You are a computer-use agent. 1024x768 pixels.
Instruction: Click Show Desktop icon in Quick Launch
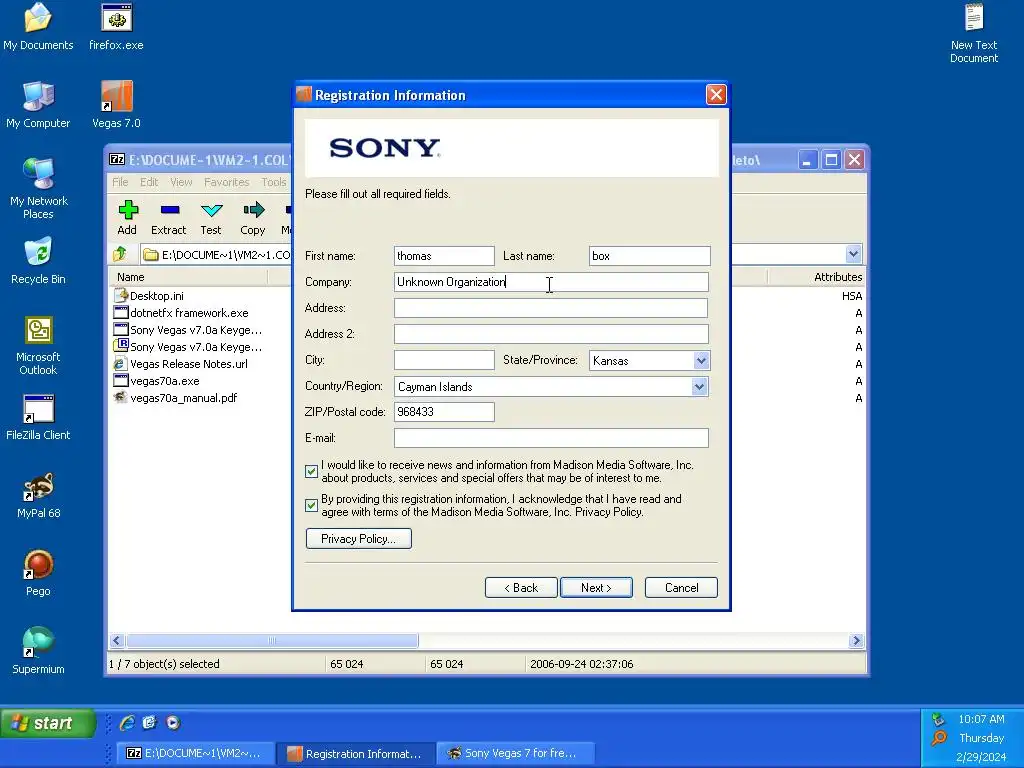(150, 722)
